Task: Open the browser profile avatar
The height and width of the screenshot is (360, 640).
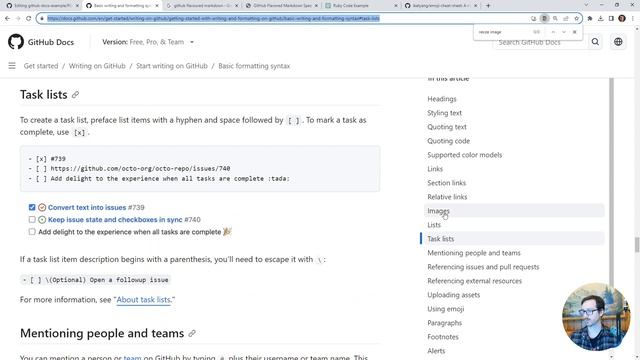Action: tap(622, 18)
